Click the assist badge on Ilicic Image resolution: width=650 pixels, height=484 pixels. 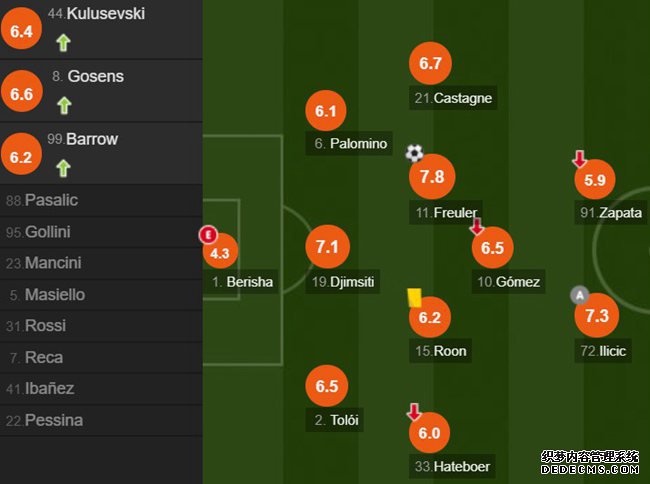(x=580, y=295)
